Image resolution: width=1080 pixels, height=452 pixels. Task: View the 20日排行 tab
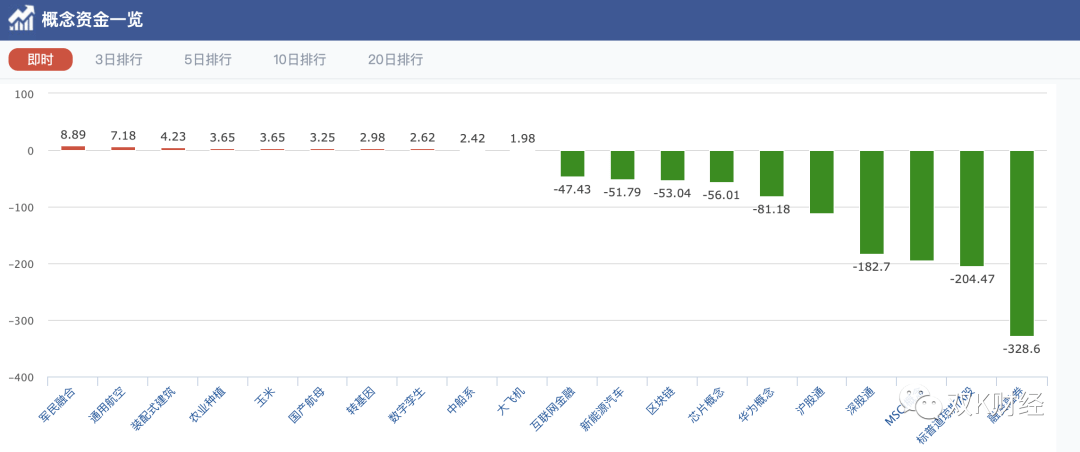click(395, 59)
